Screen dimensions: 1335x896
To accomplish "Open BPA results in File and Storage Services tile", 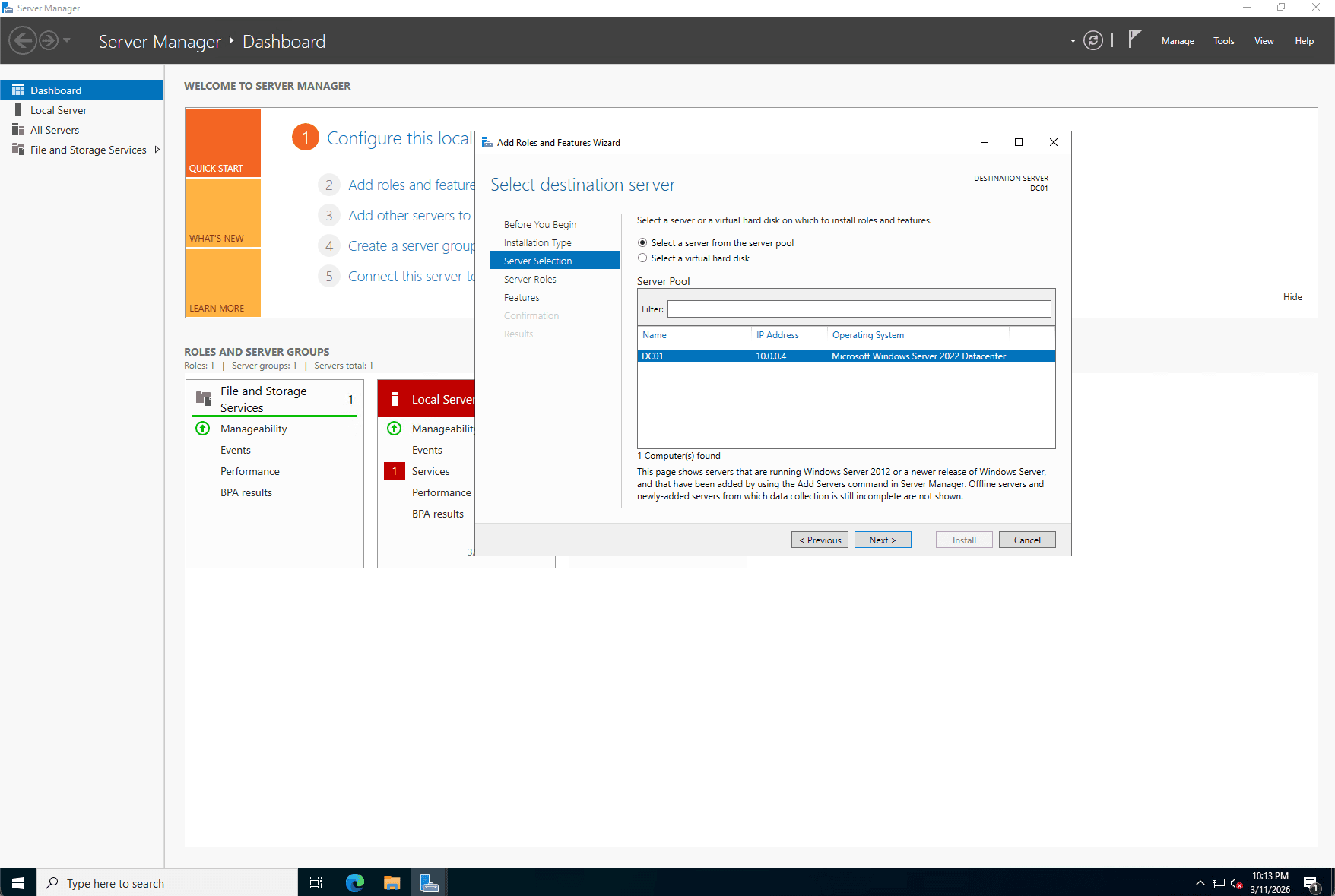I will pyautogui.click(x=246, y=492).
